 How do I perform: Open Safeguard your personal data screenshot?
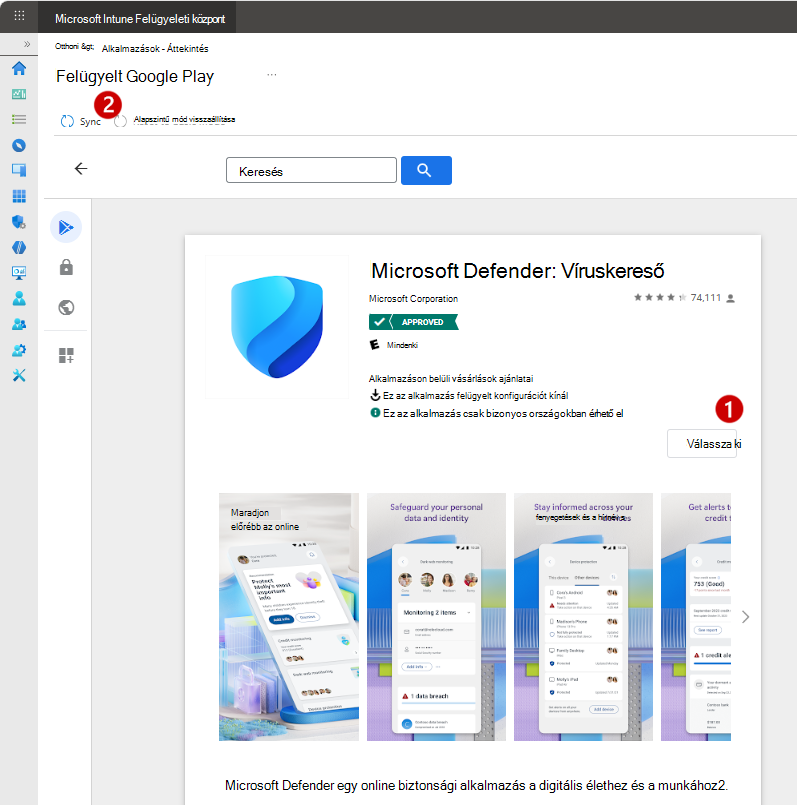[x=436, y=617]
